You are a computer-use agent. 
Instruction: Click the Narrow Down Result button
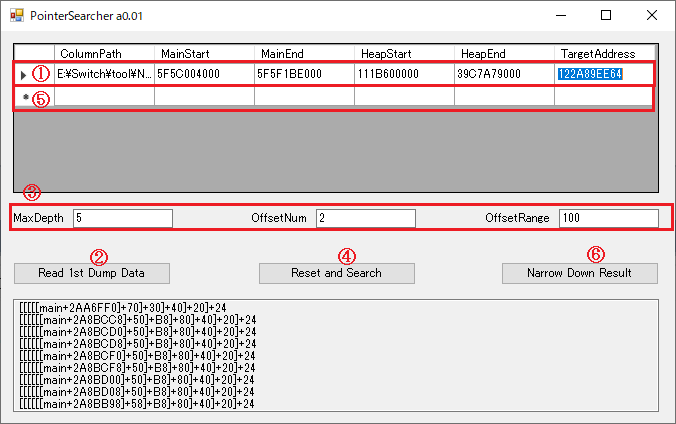[x=580, y=273]
